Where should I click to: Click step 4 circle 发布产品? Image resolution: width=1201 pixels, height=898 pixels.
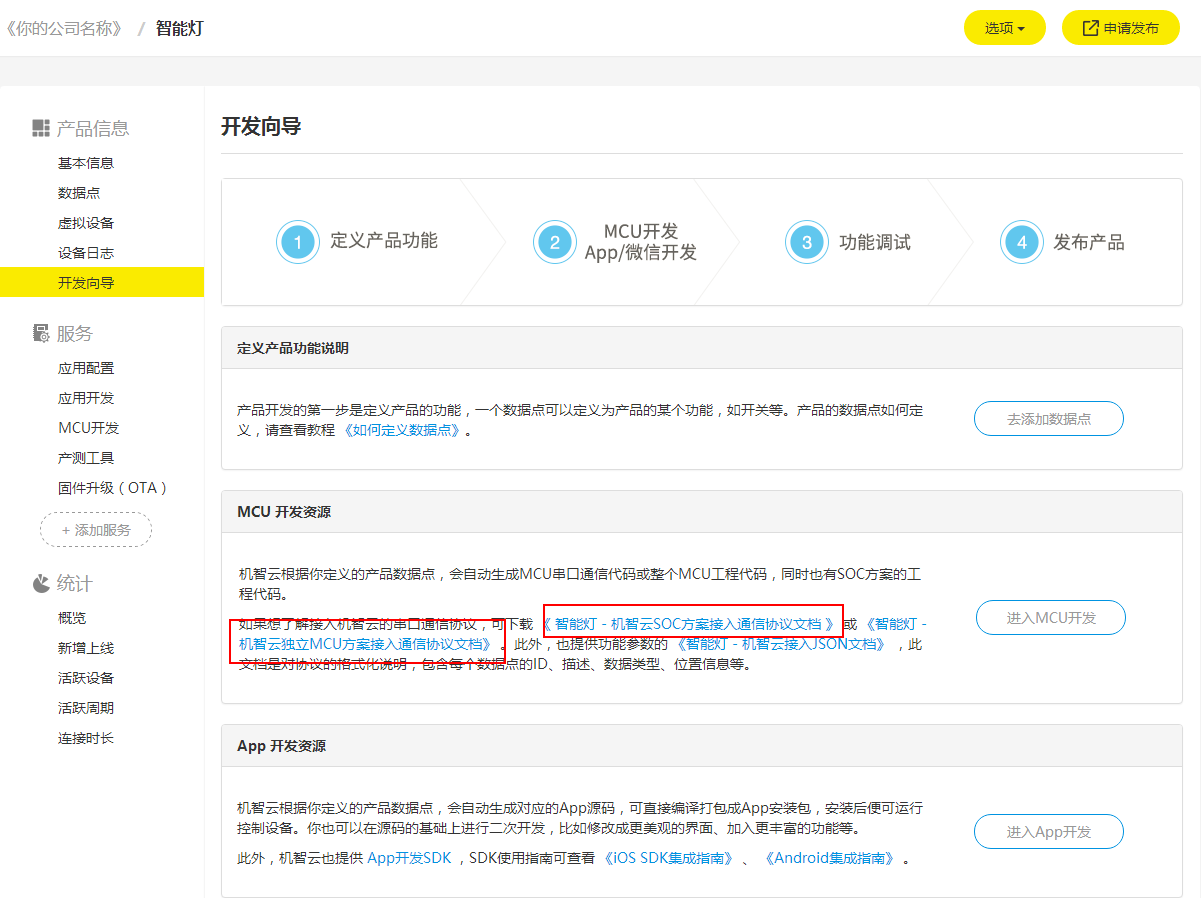pos(1021,242)
